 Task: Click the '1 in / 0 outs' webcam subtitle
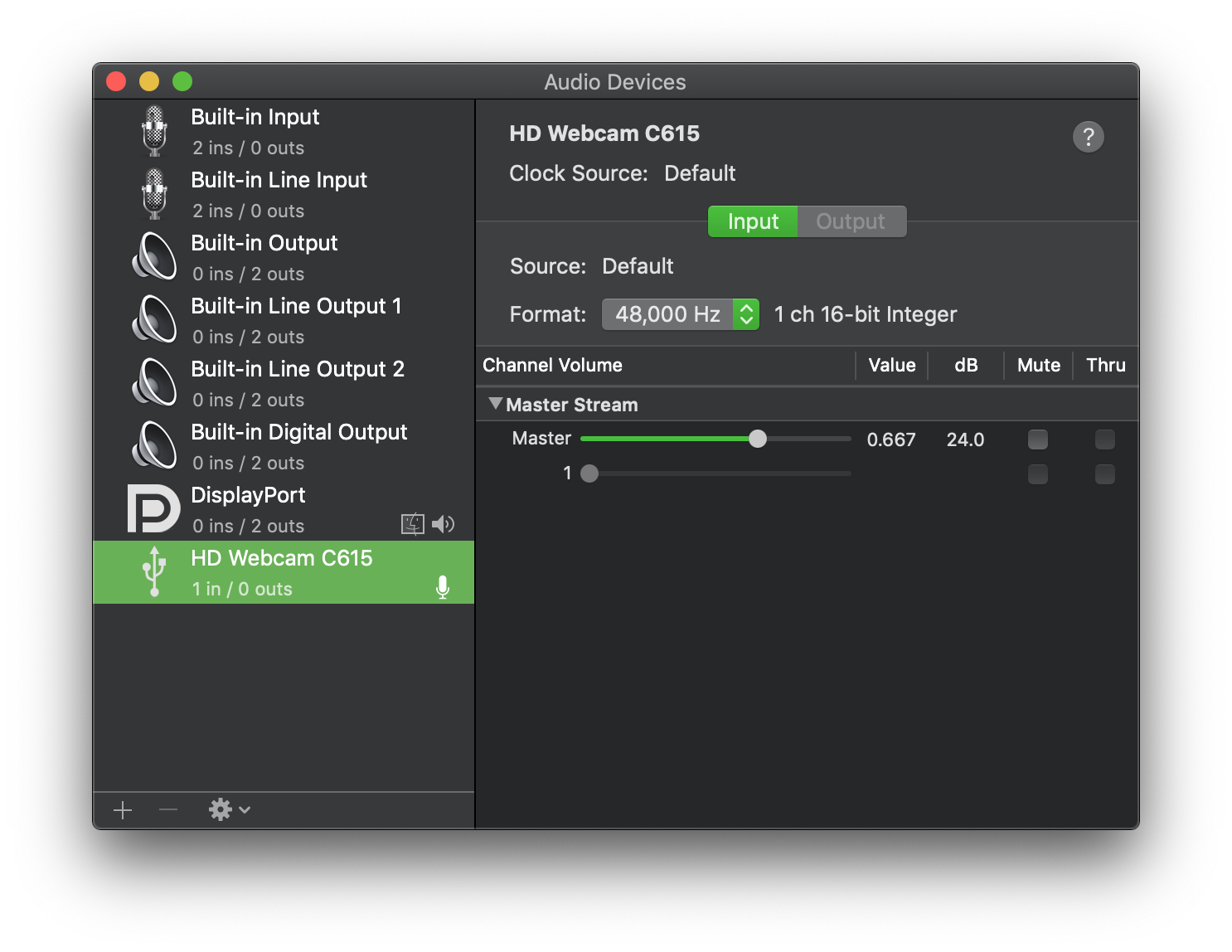[x=242, y=589]
